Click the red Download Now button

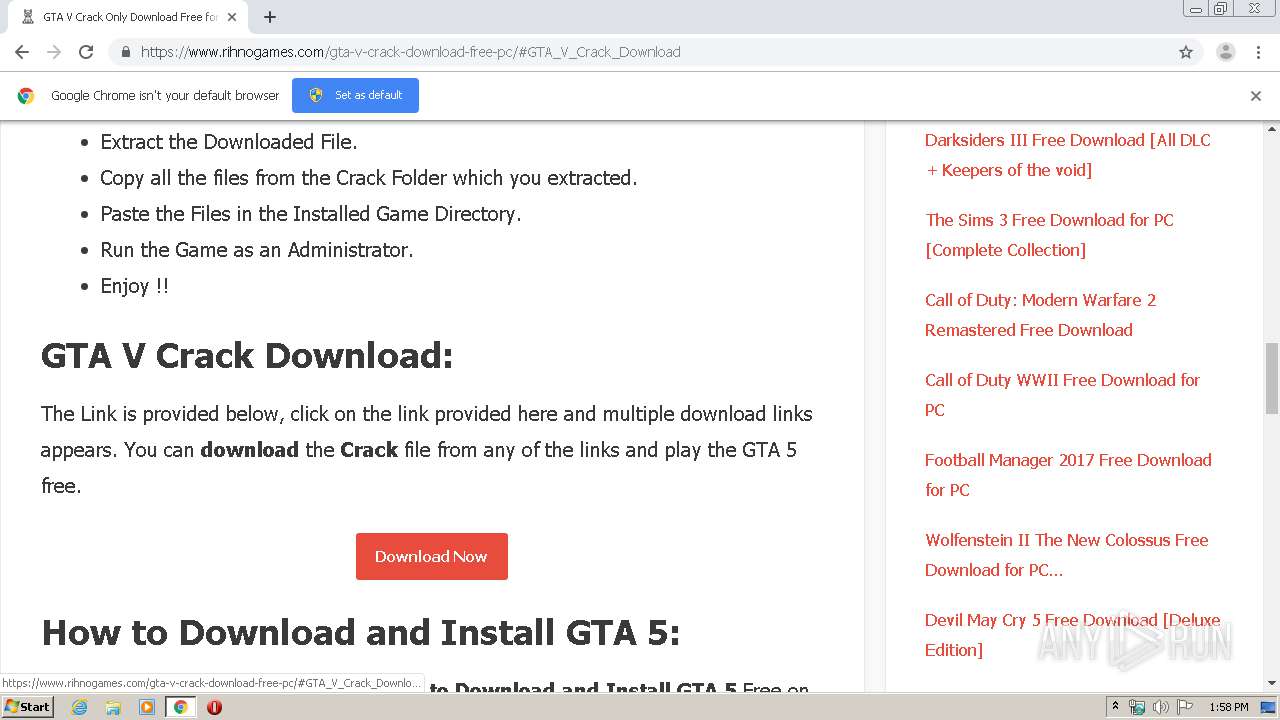click(x=432, y=556)
